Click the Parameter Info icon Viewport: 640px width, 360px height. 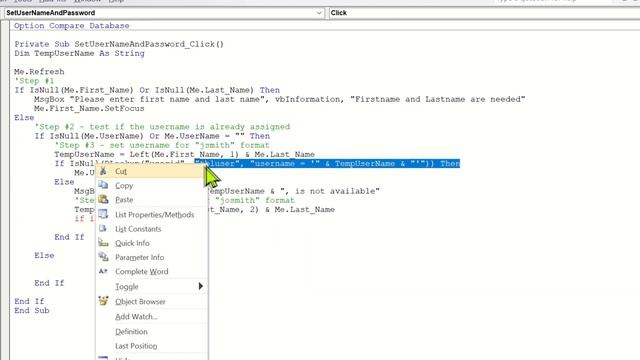(103, 257)
